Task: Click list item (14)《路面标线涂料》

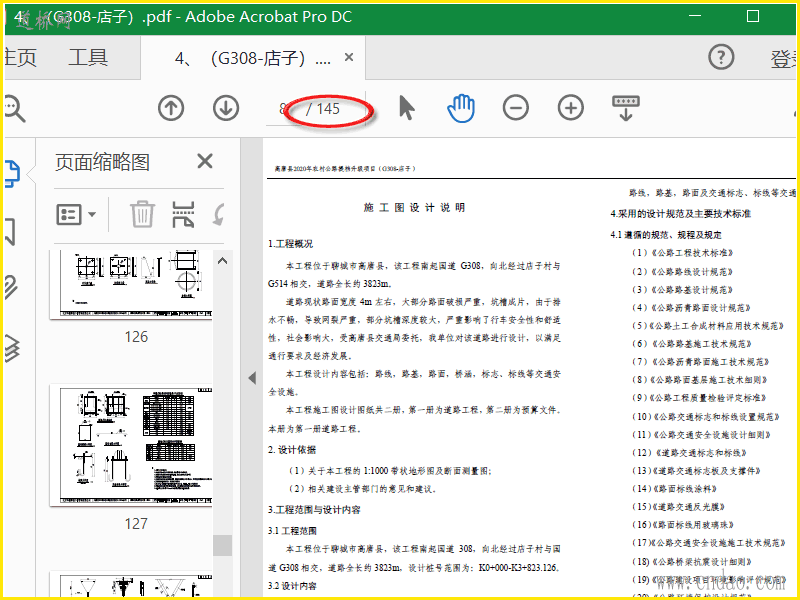Action: [674, 489]
